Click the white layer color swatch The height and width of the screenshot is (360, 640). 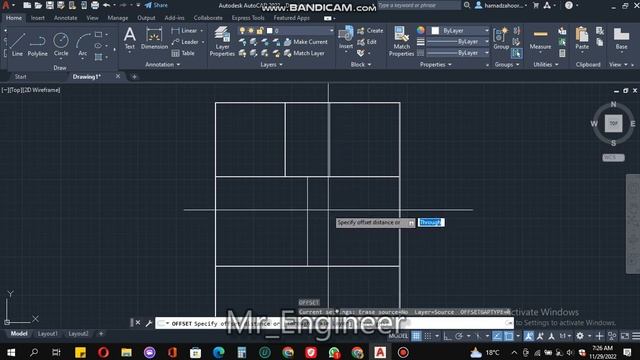point(269,31)
